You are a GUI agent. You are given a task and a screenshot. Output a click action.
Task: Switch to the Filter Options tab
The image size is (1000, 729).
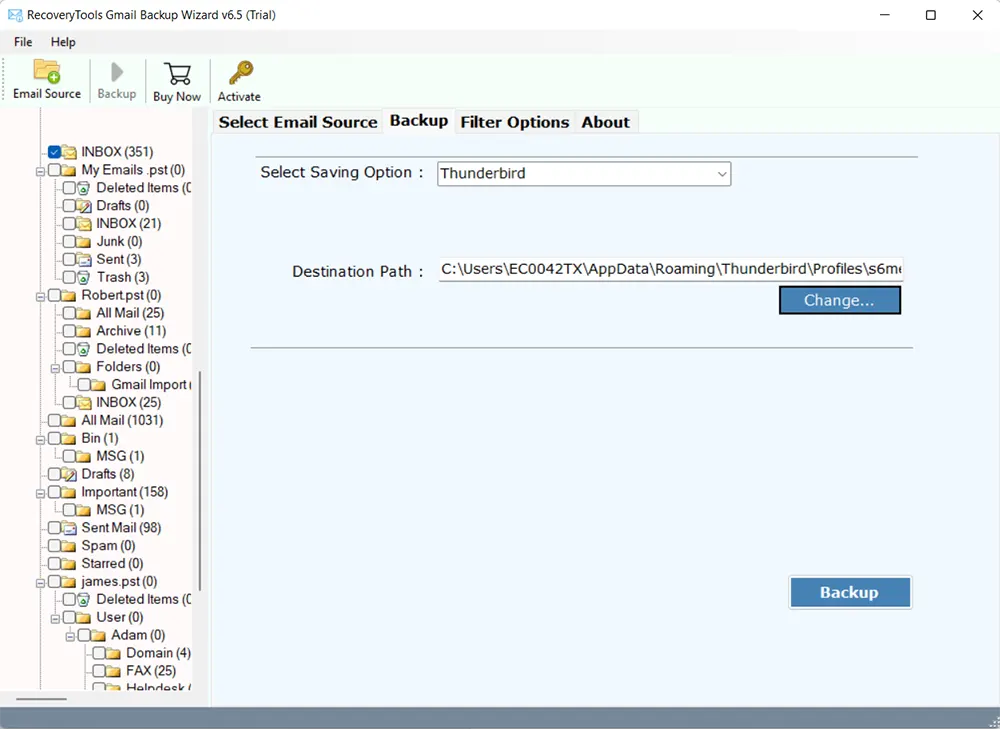[x=515, y=122]
